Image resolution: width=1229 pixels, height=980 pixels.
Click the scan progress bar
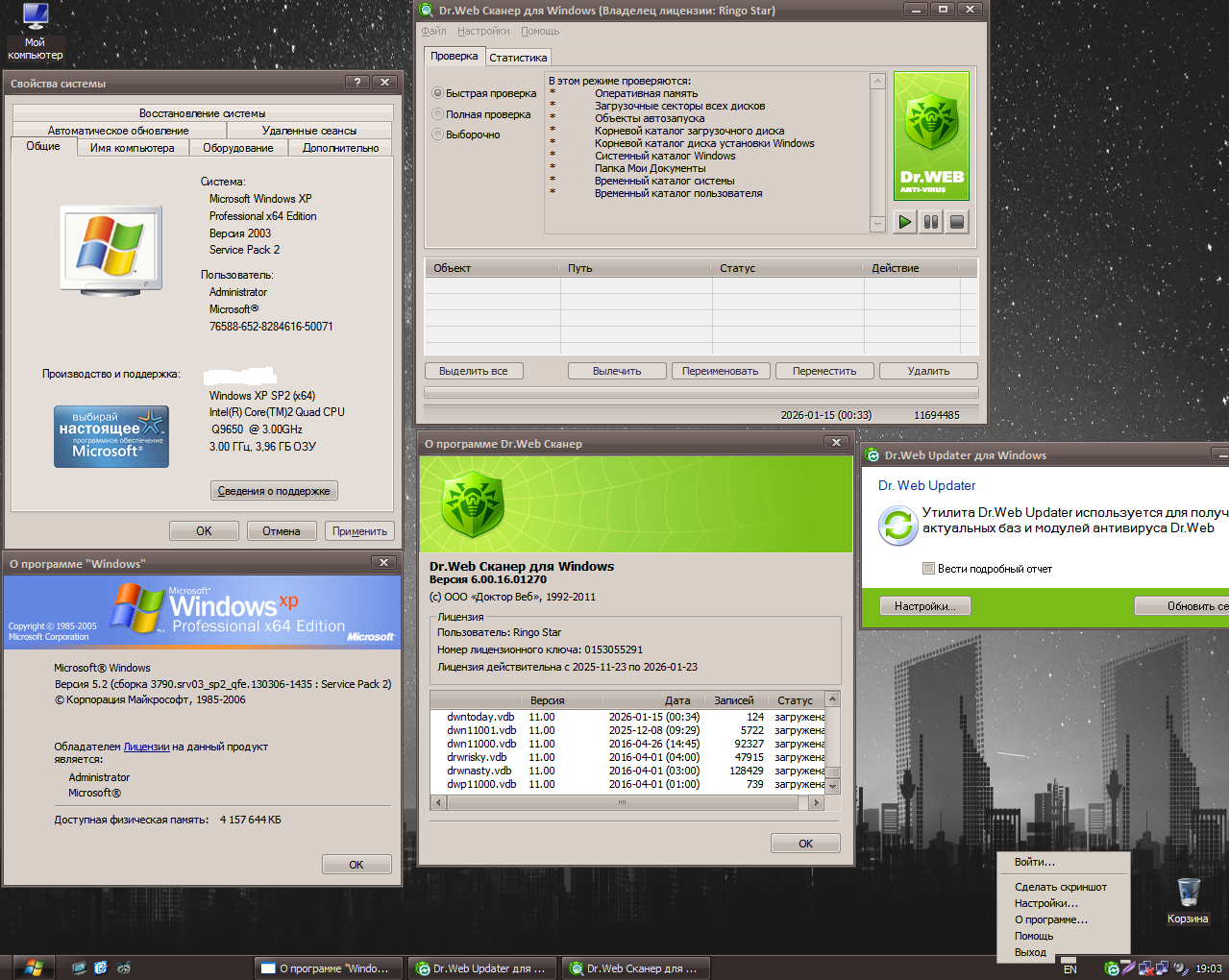701,393
